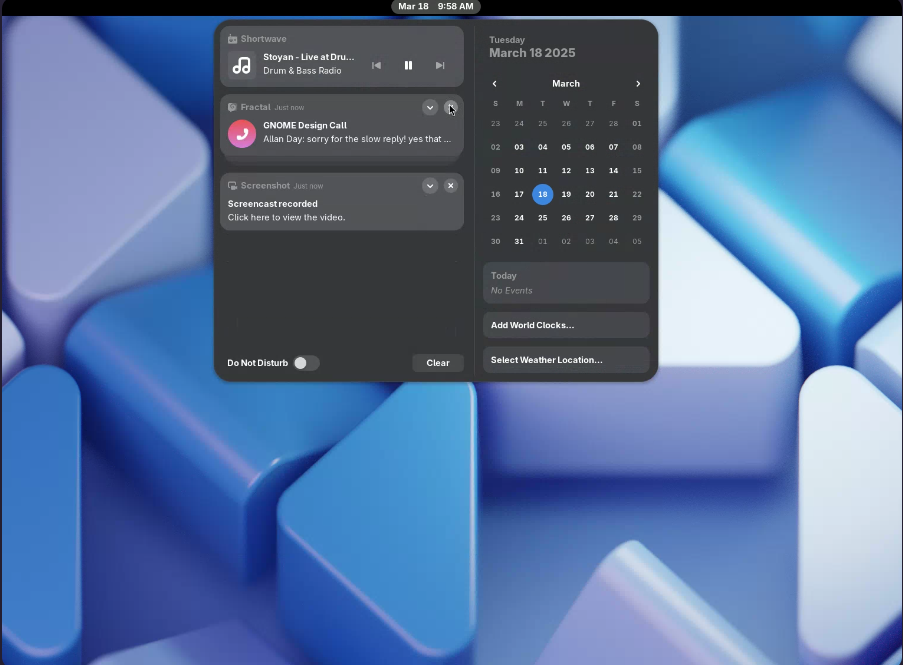Go to previous track in Shortwave
This screenshot has height=665, width=903.
tap(376, 66)
